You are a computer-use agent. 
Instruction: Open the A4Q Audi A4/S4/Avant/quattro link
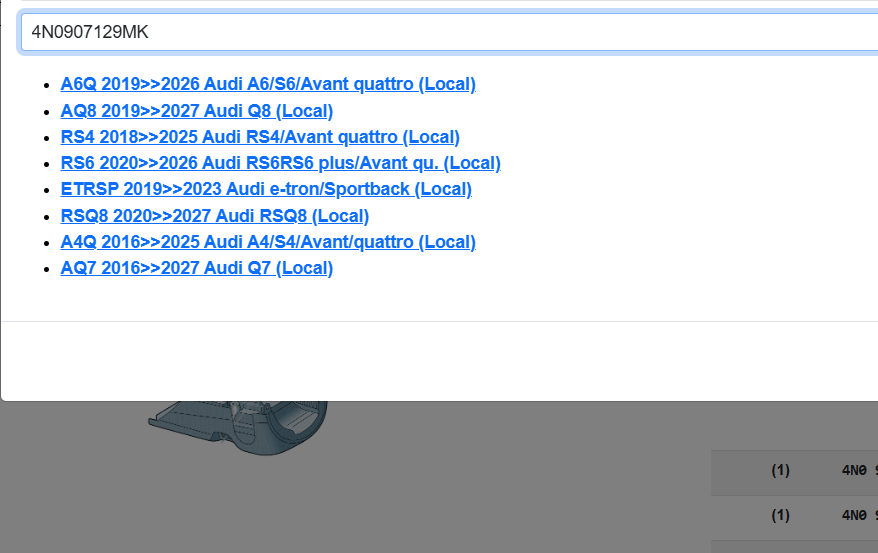point(268,242)
